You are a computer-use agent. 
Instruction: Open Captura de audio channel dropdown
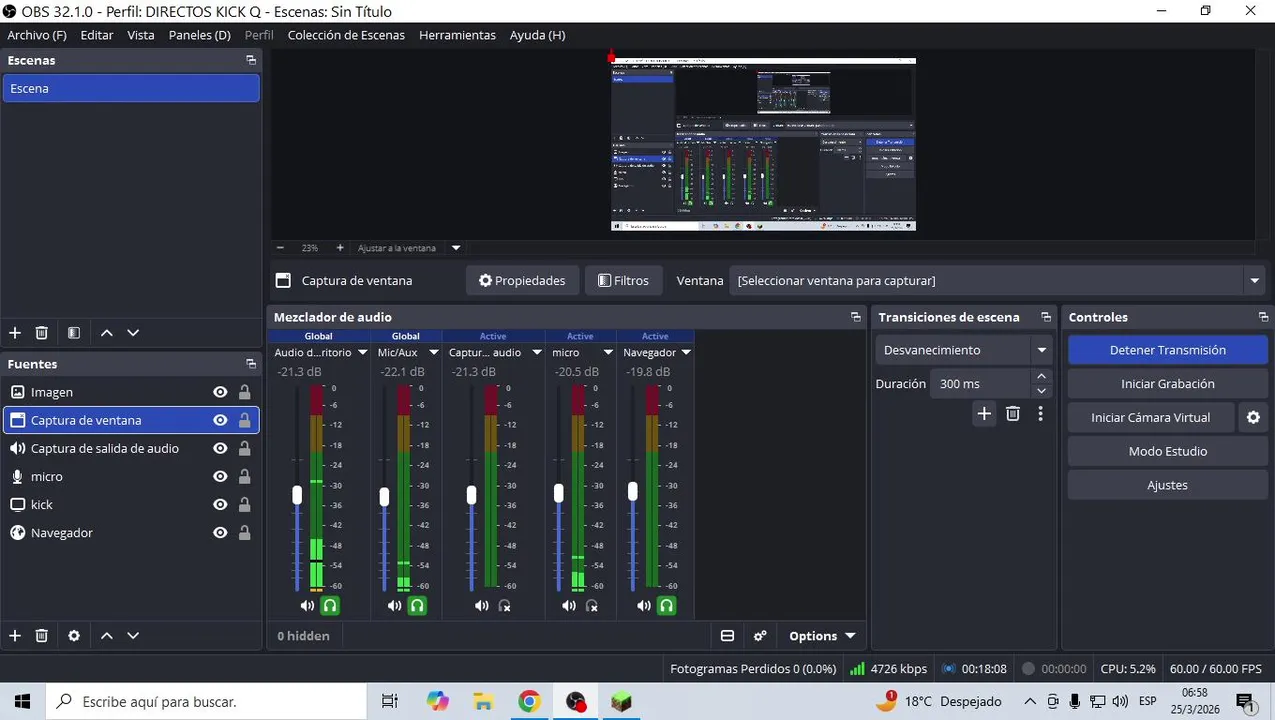pos(537,352)
